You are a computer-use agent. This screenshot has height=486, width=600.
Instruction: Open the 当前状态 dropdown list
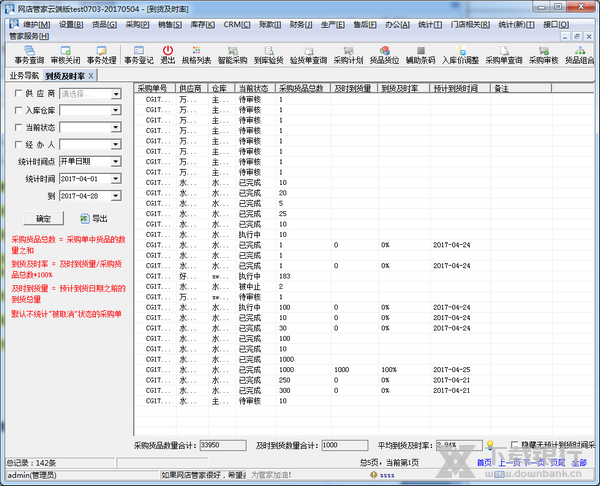[116, 127]
